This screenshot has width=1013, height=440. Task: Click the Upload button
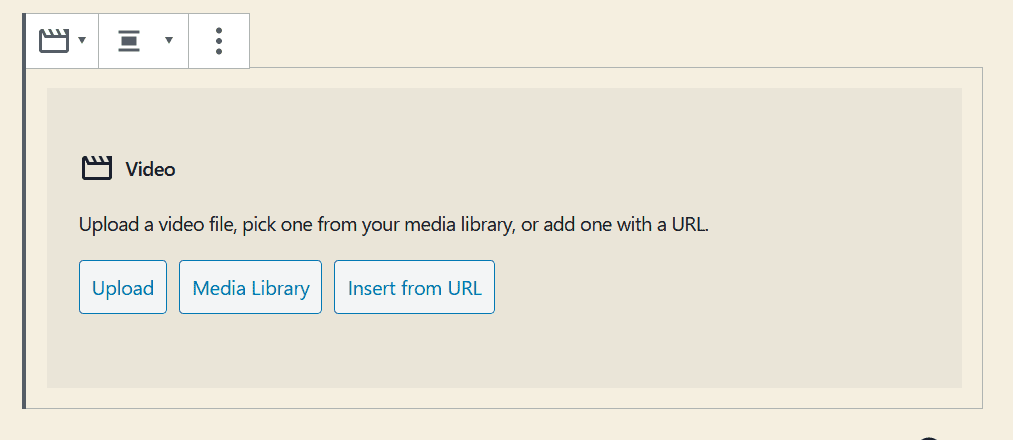click(x=123, y=287)
